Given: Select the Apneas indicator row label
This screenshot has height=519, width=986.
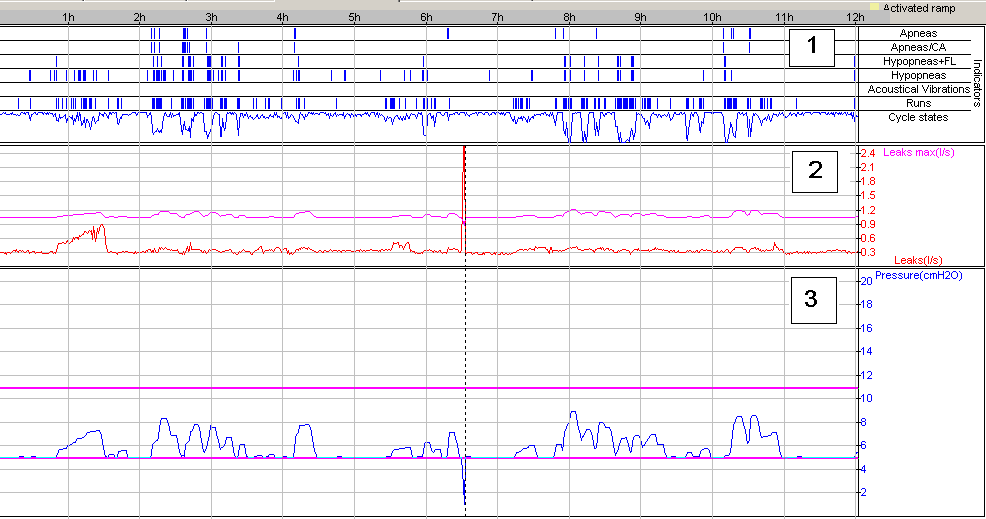Looking at the screenshot, I should point(917,33).
